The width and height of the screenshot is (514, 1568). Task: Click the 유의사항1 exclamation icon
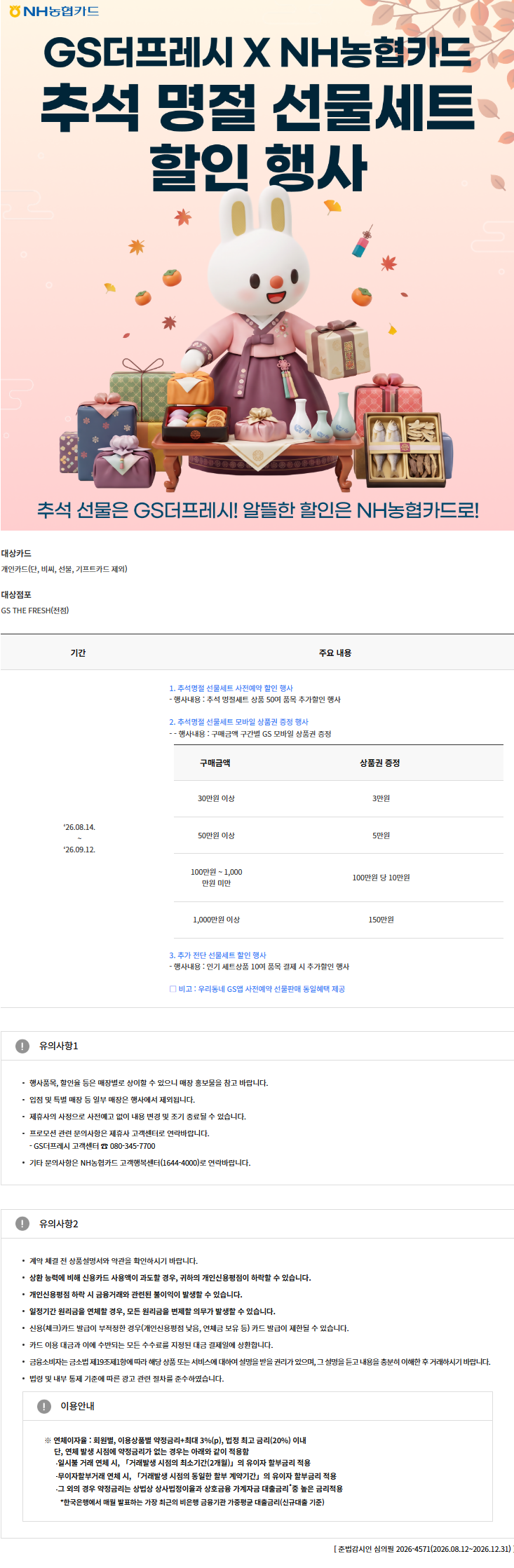pyautogui.click(x=22, y=1046)
